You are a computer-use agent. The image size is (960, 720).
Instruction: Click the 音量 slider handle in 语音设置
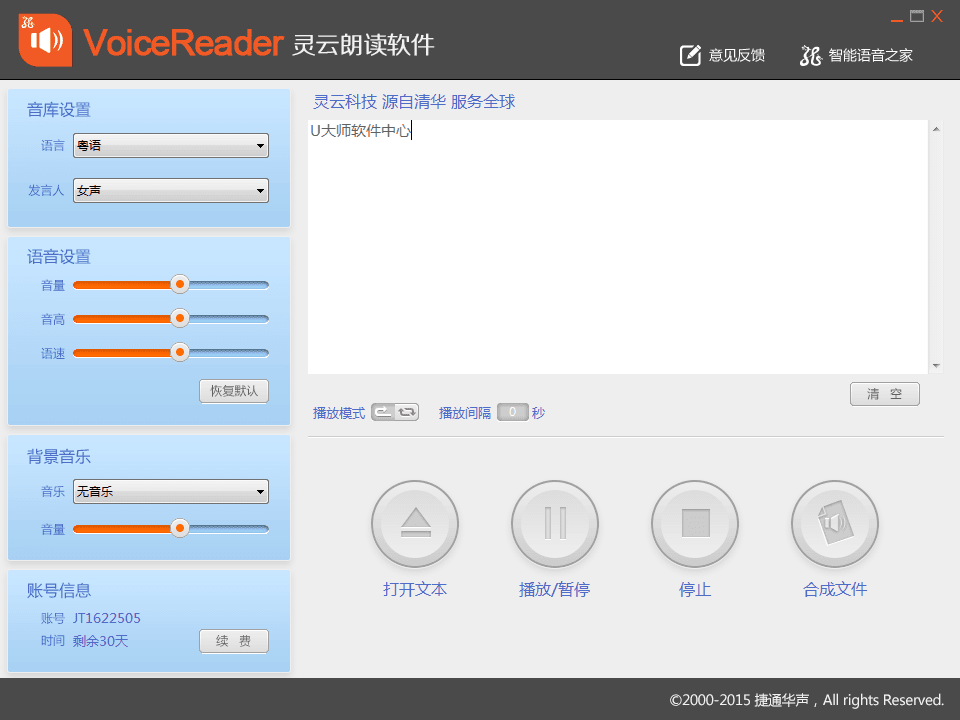tap(179, 284)
